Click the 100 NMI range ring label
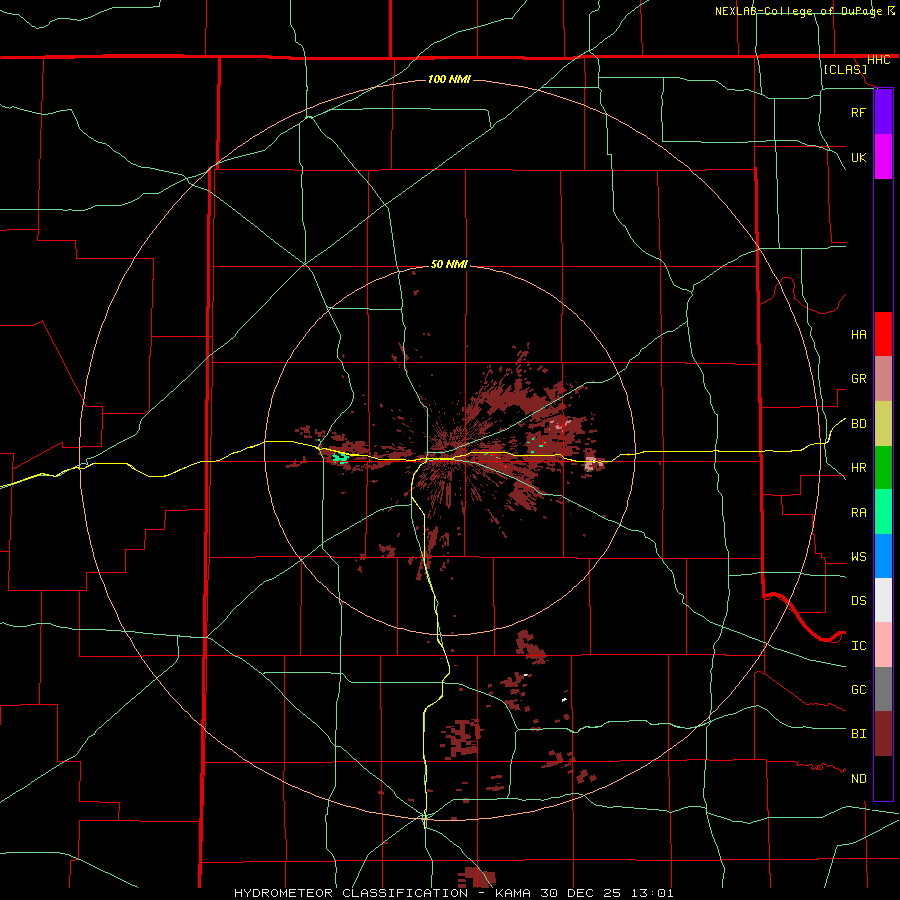Screen dimensions: 900x900 (449, 79)
